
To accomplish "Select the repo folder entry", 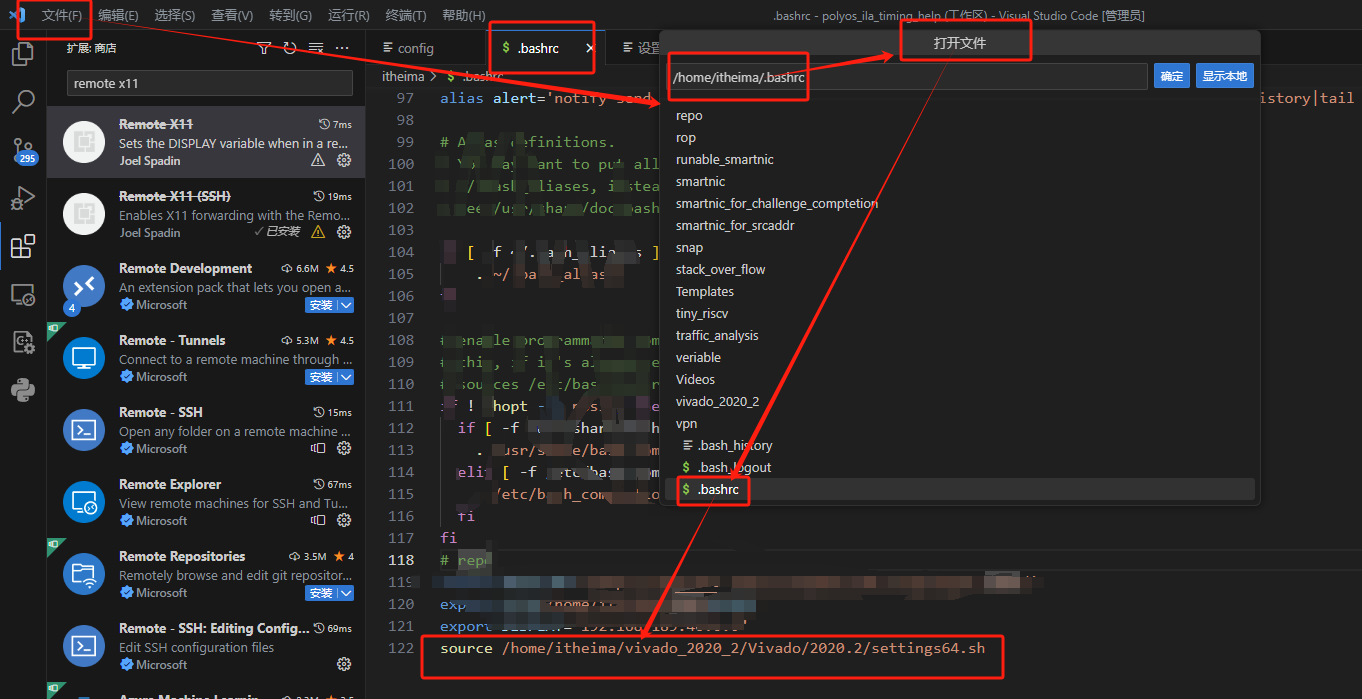I will pos(961,115).
